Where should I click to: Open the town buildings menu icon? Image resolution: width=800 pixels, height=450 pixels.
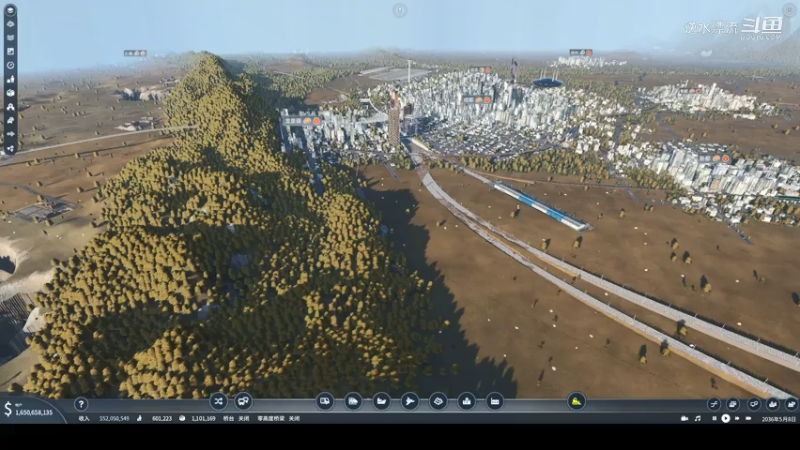pos(466,402)
